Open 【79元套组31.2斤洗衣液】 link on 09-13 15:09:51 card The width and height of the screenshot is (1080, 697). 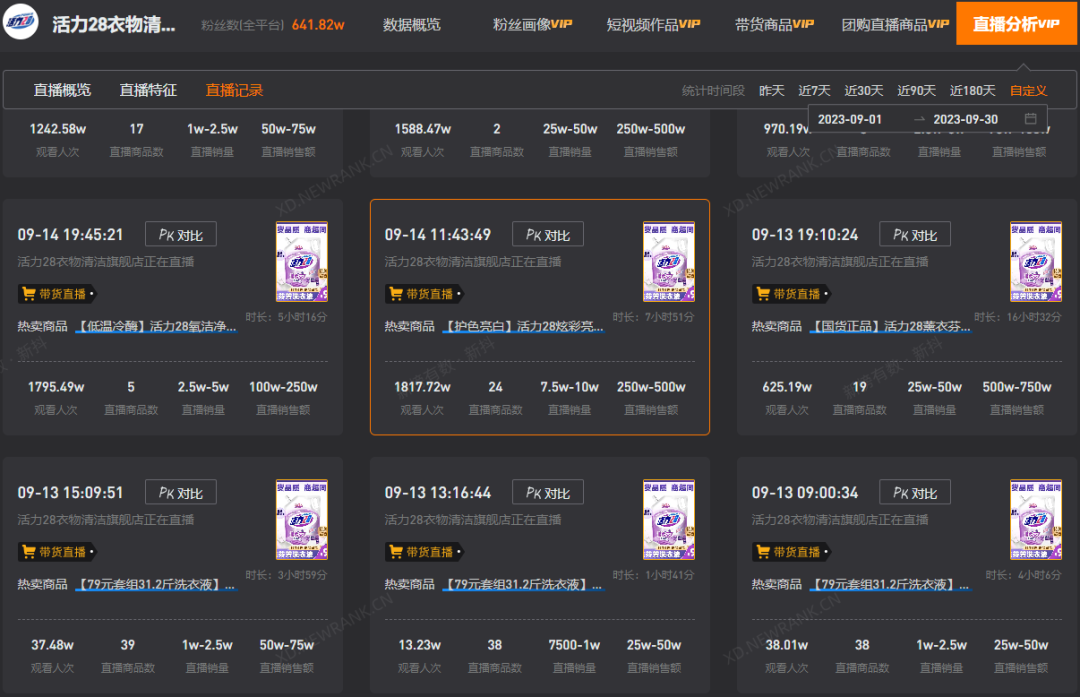click(x=156, y=584)
